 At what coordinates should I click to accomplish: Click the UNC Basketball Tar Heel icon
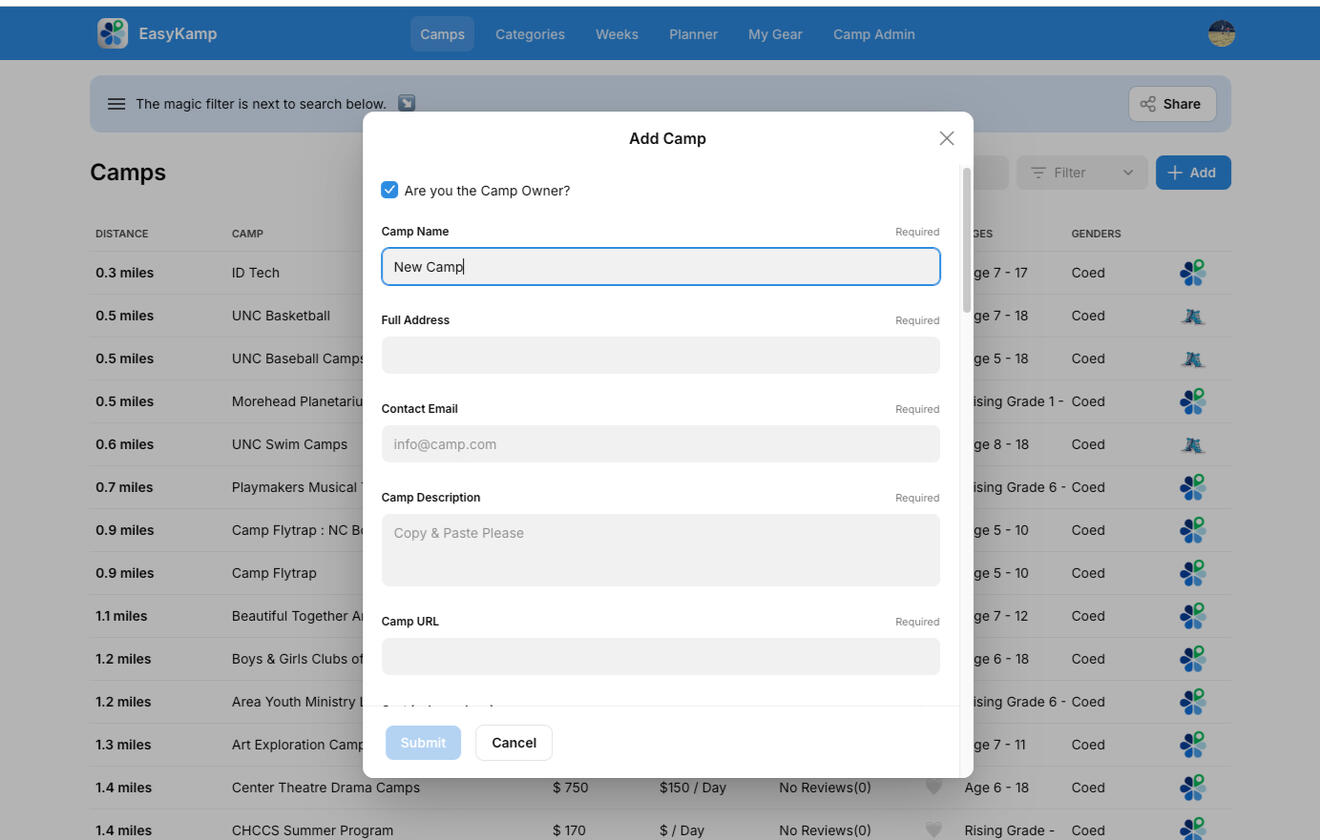click(x=1192, y=316)
